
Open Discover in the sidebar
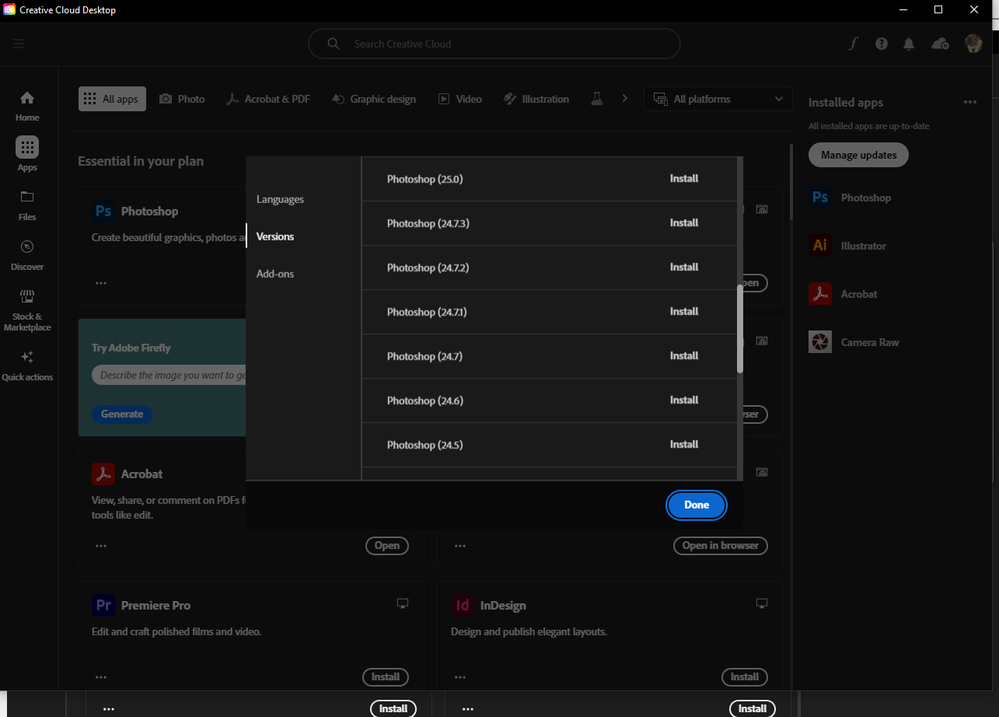pyautogui.click(x=27, y=255)
